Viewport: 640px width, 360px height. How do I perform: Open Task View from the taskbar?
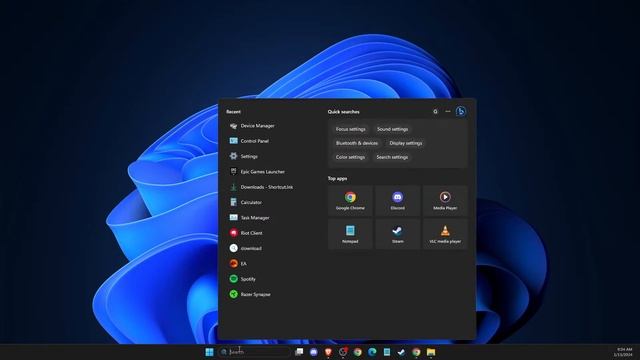299,352
